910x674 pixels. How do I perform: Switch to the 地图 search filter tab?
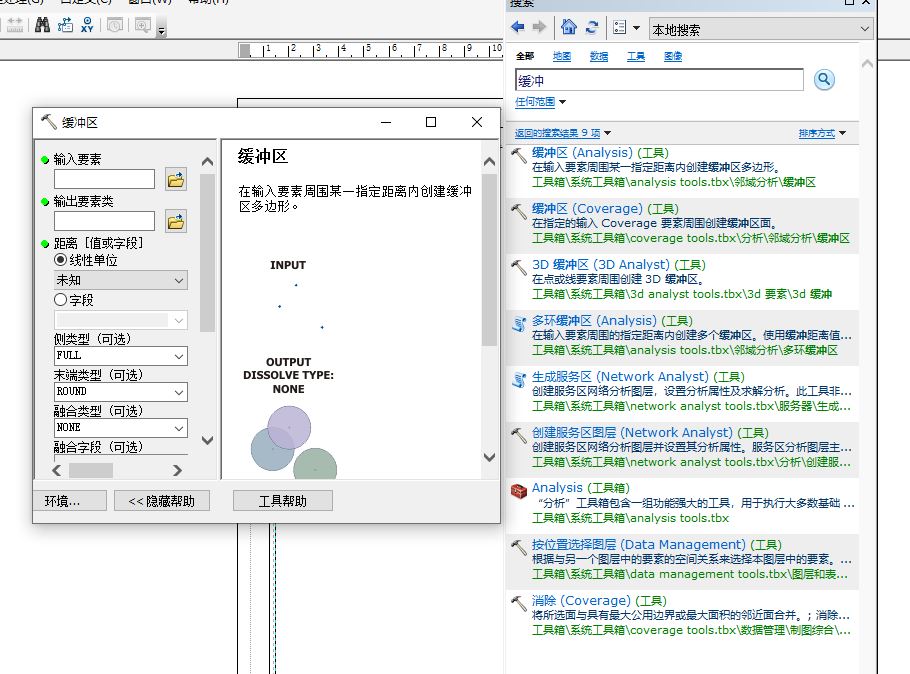click(562, 57)
